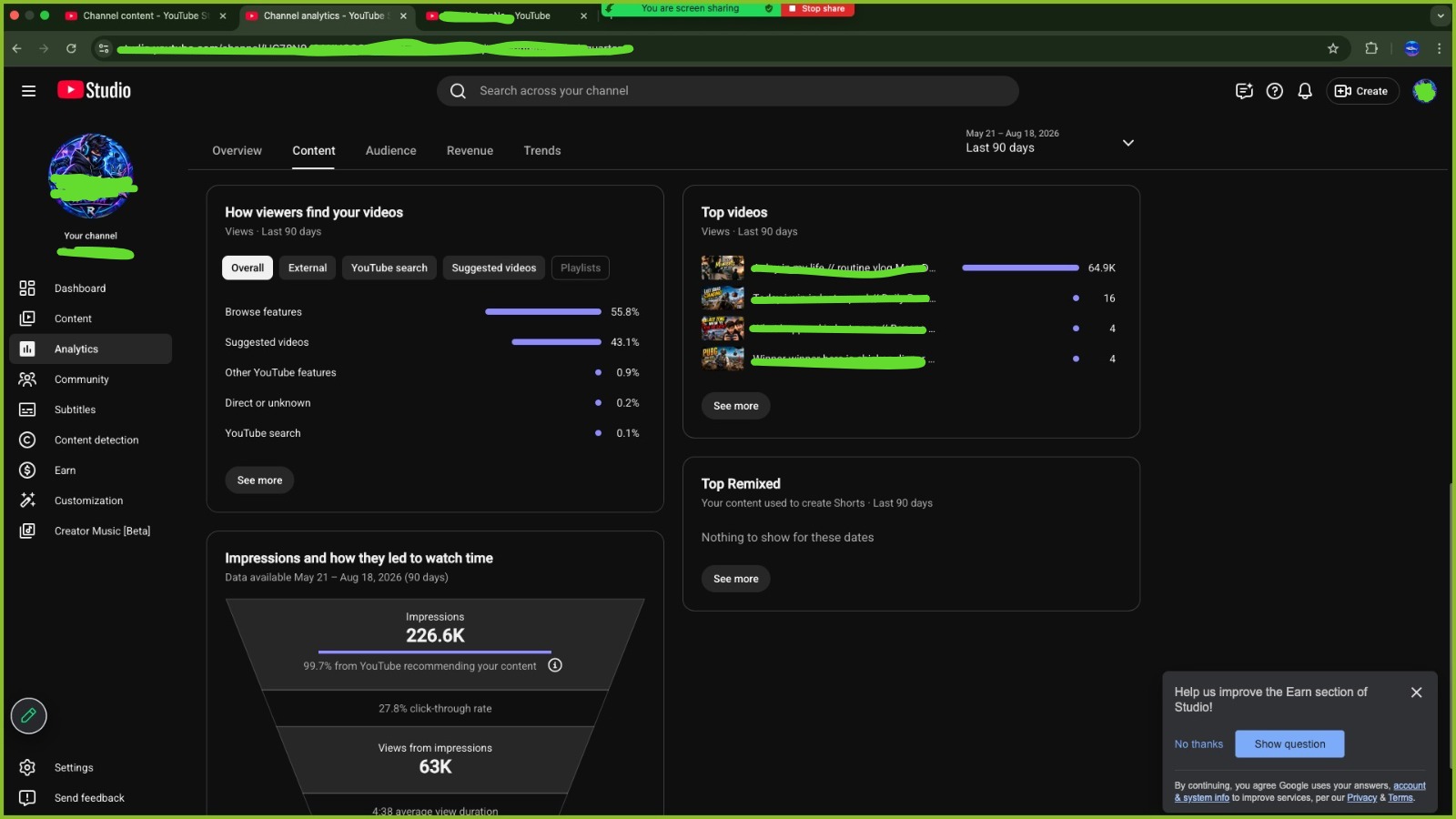Image resolution: width=1456 pixels, height=819 pixels.
Task: Switch to the Trends analytics tab
Action: pos(542,151)
